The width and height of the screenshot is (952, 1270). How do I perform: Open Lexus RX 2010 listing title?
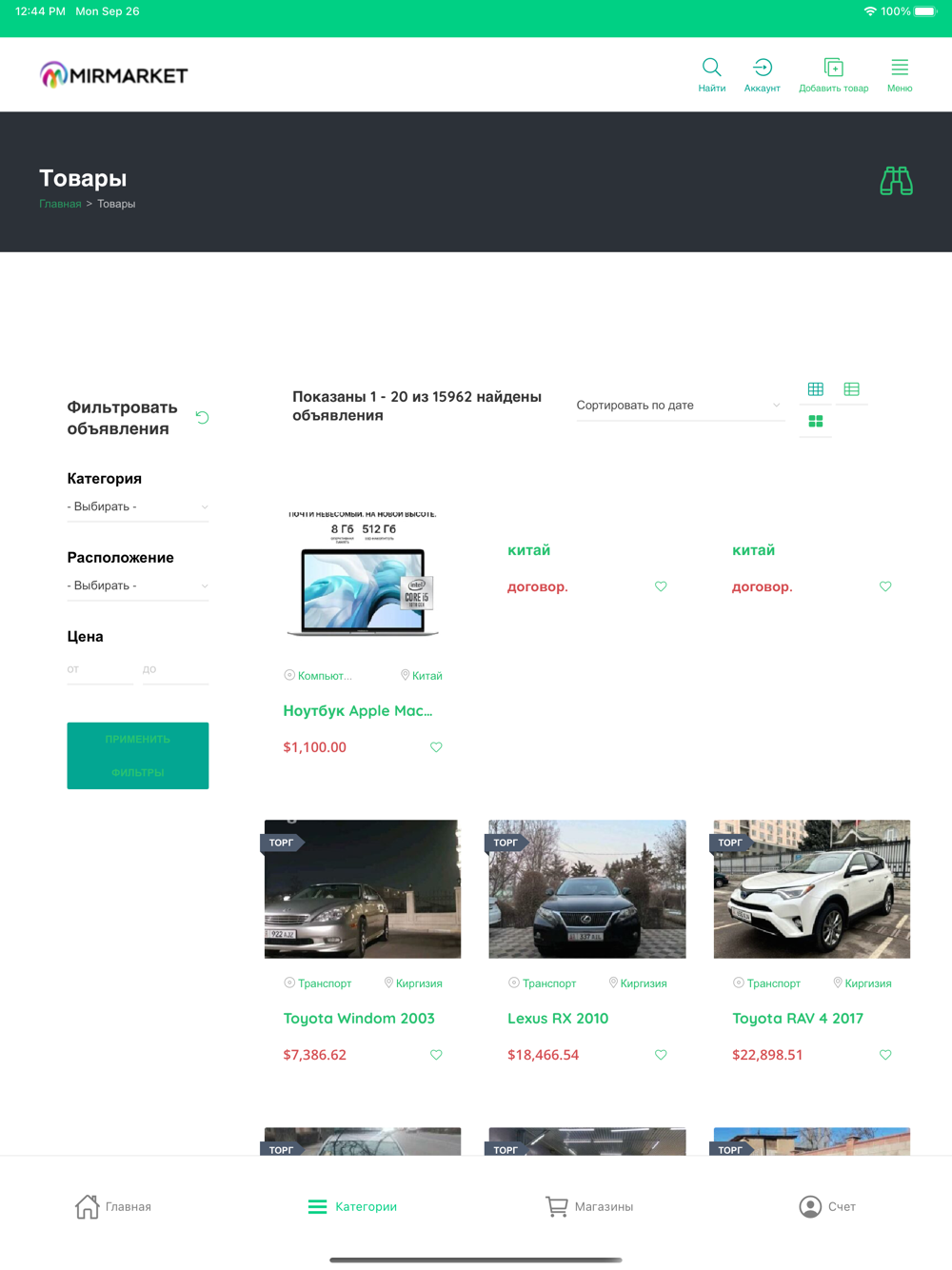(x=558, y=1019)
